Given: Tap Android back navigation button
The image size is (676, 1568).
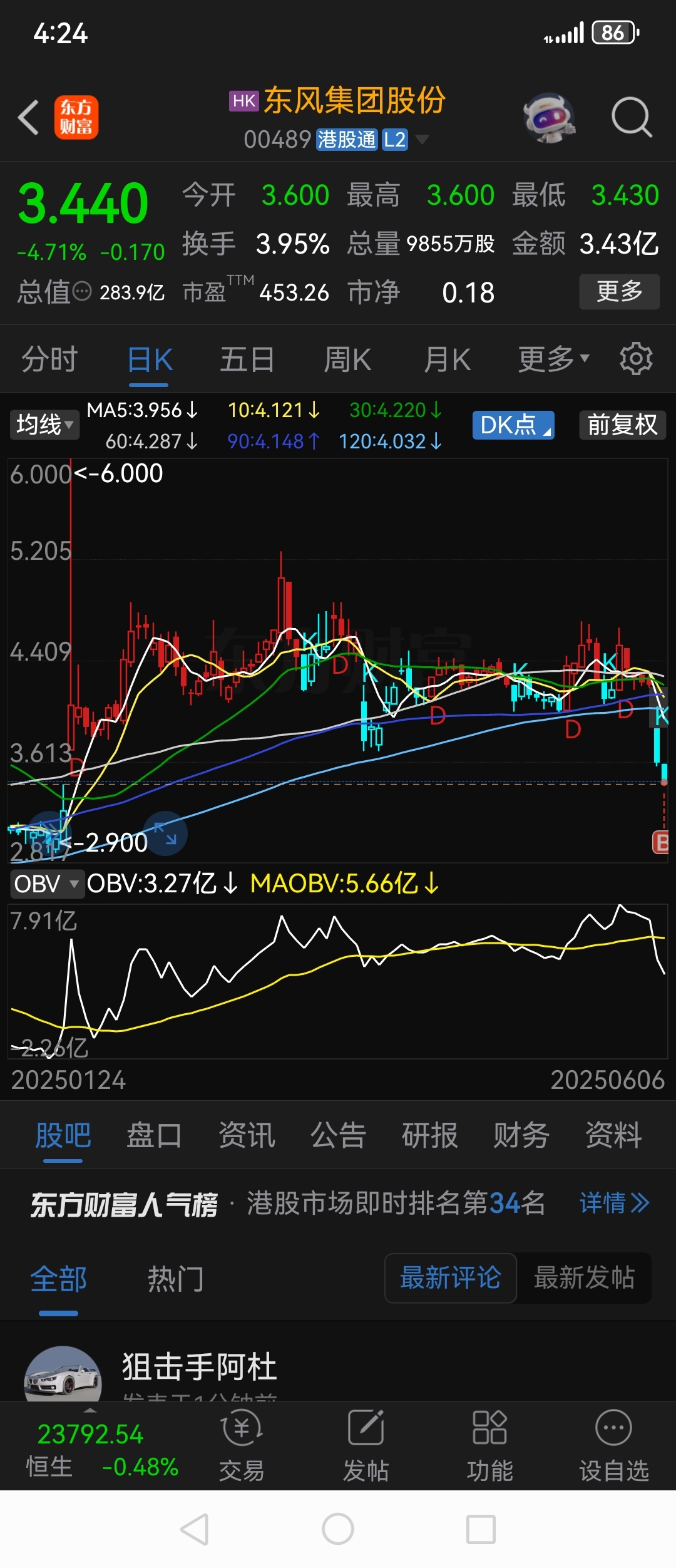Looking at the screenshot, I should pyautogui.click(x=194, y=1529).
